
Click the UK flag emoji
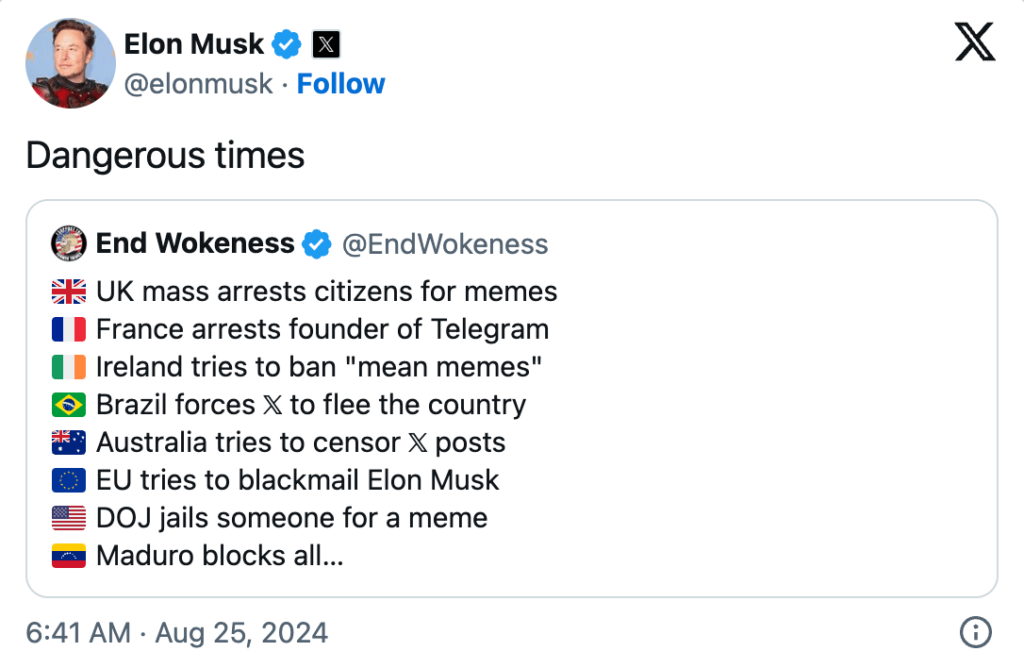point(68,292)
